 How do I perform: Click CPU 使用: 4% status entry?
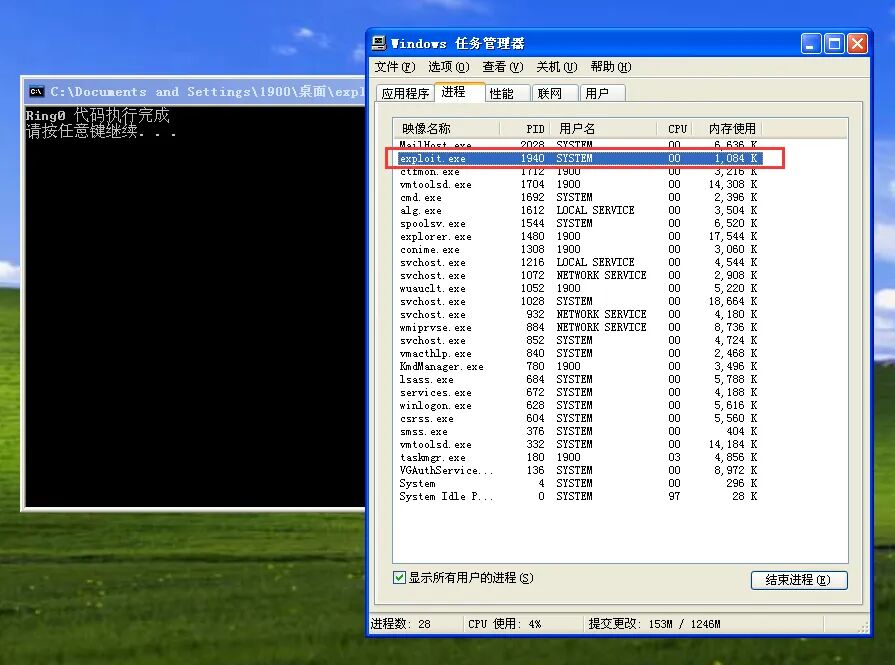pos(505,624)
